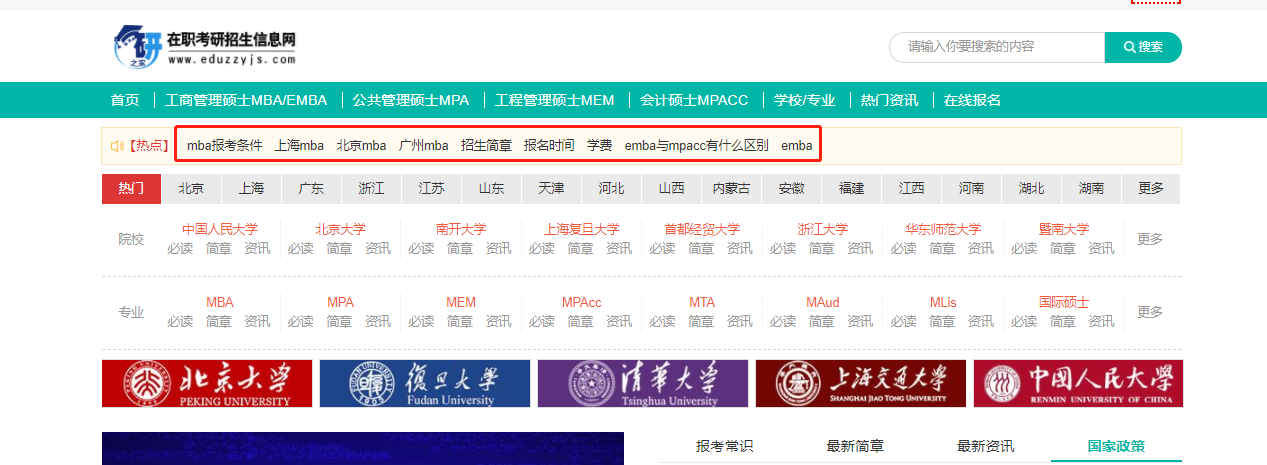Select the 上海 region tab
This screenshot has height=465, width=1267.
tap(251, 189)
